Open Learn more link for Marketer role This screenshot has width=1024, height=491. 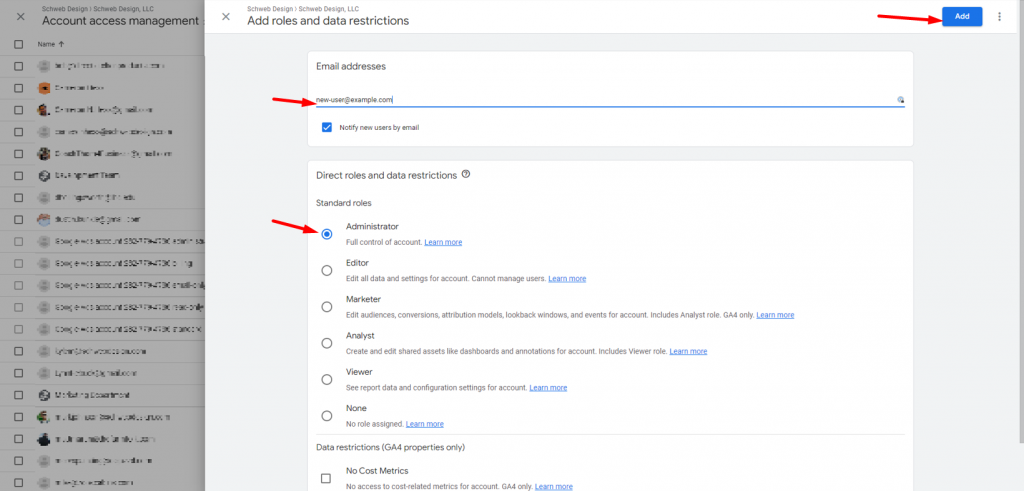pyautogui.click(x=775, y=315)
